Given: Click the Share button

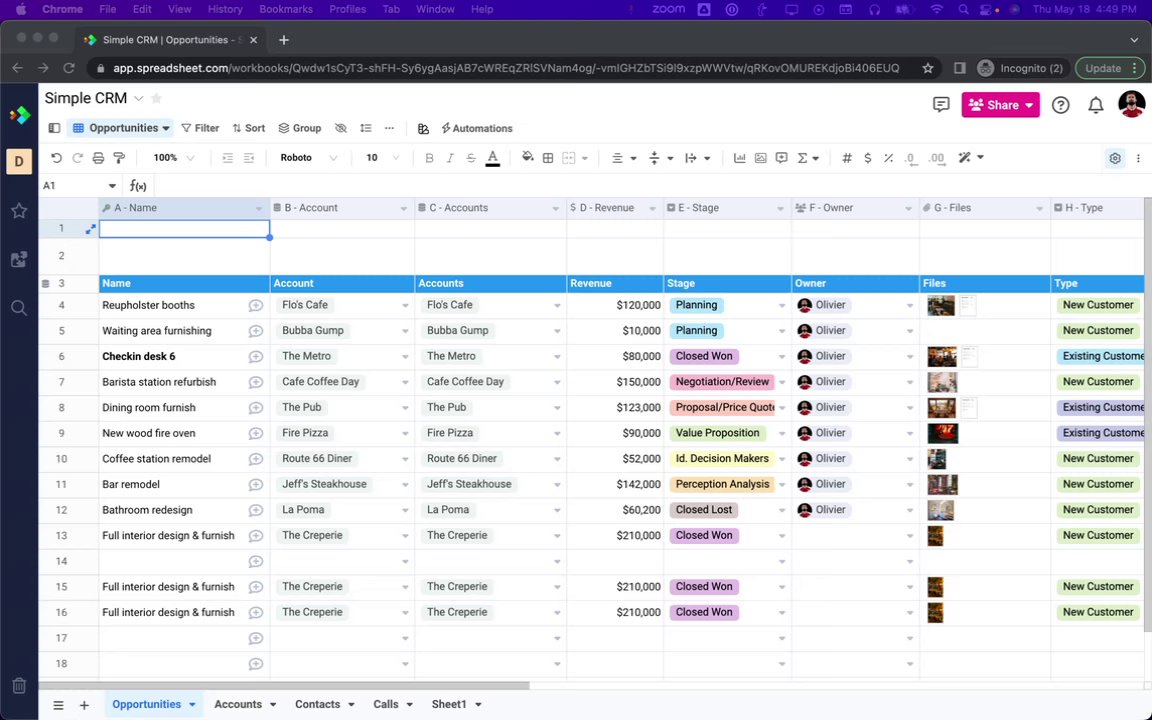Looking at the screenshot, I should [x=1000, y=105].
